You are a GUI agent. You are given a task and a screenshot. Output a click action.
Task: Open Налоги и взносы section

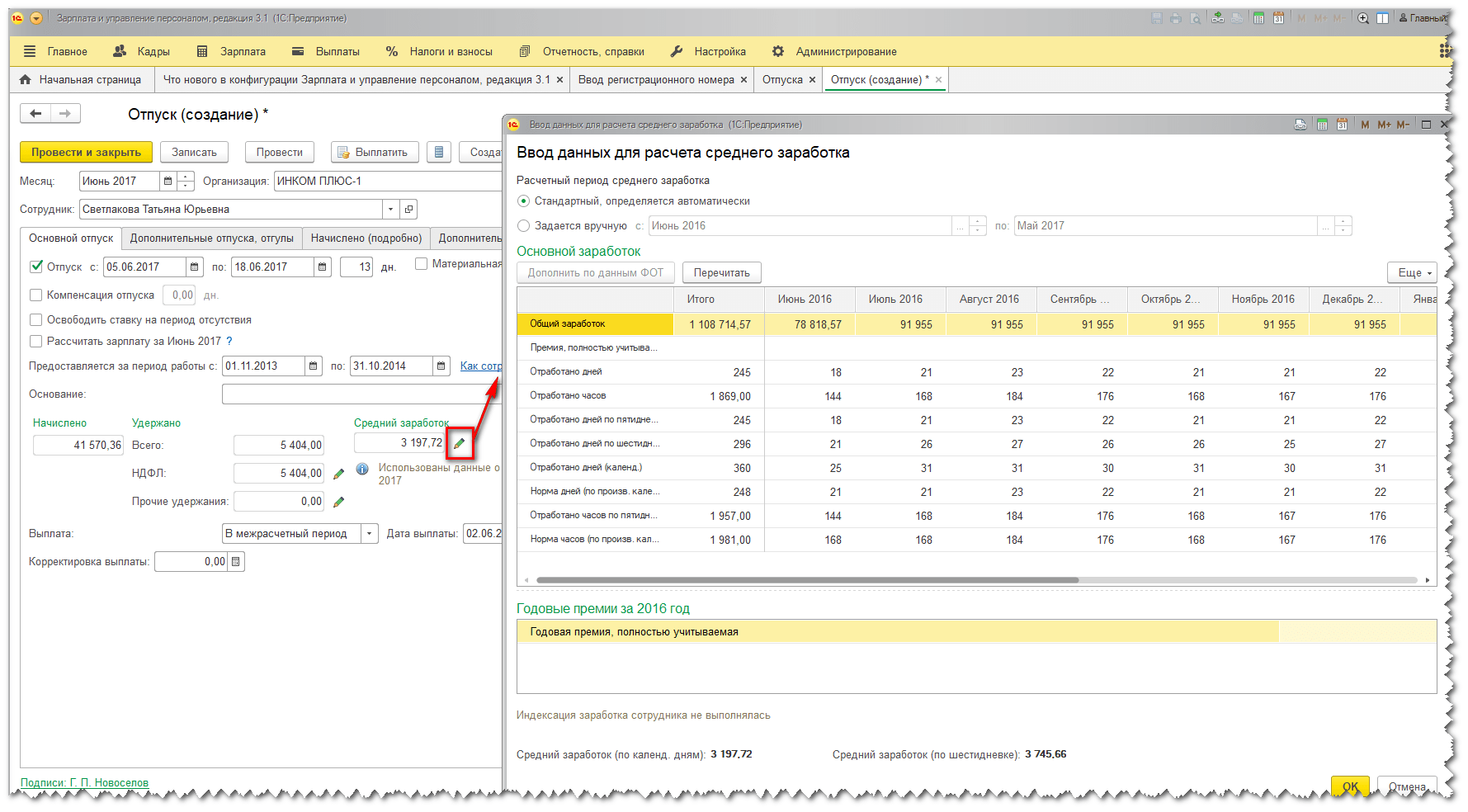(x=440, y=51)
